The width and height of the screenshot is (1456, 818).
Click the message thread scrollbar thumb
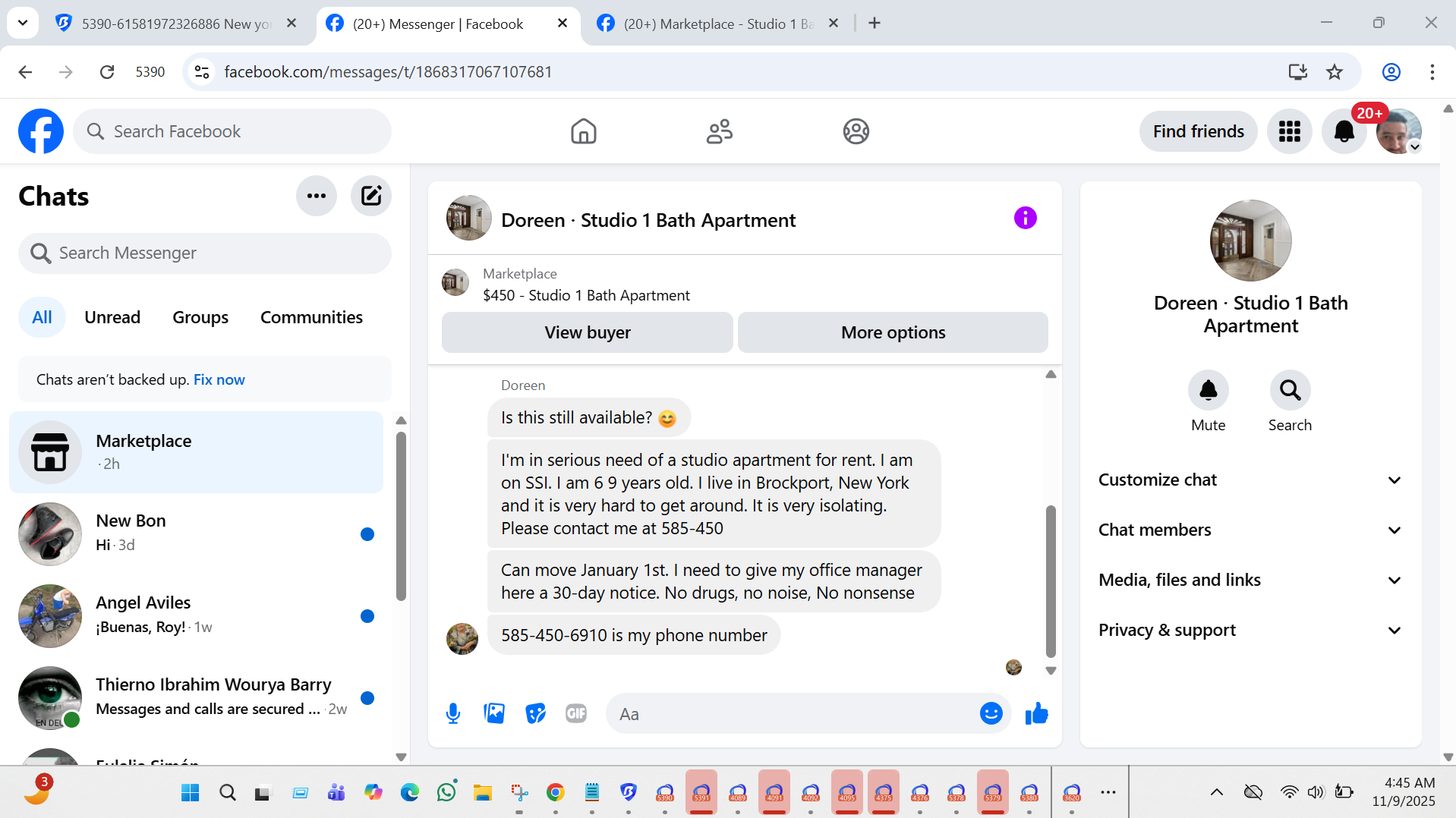(x=1051, y=580)
